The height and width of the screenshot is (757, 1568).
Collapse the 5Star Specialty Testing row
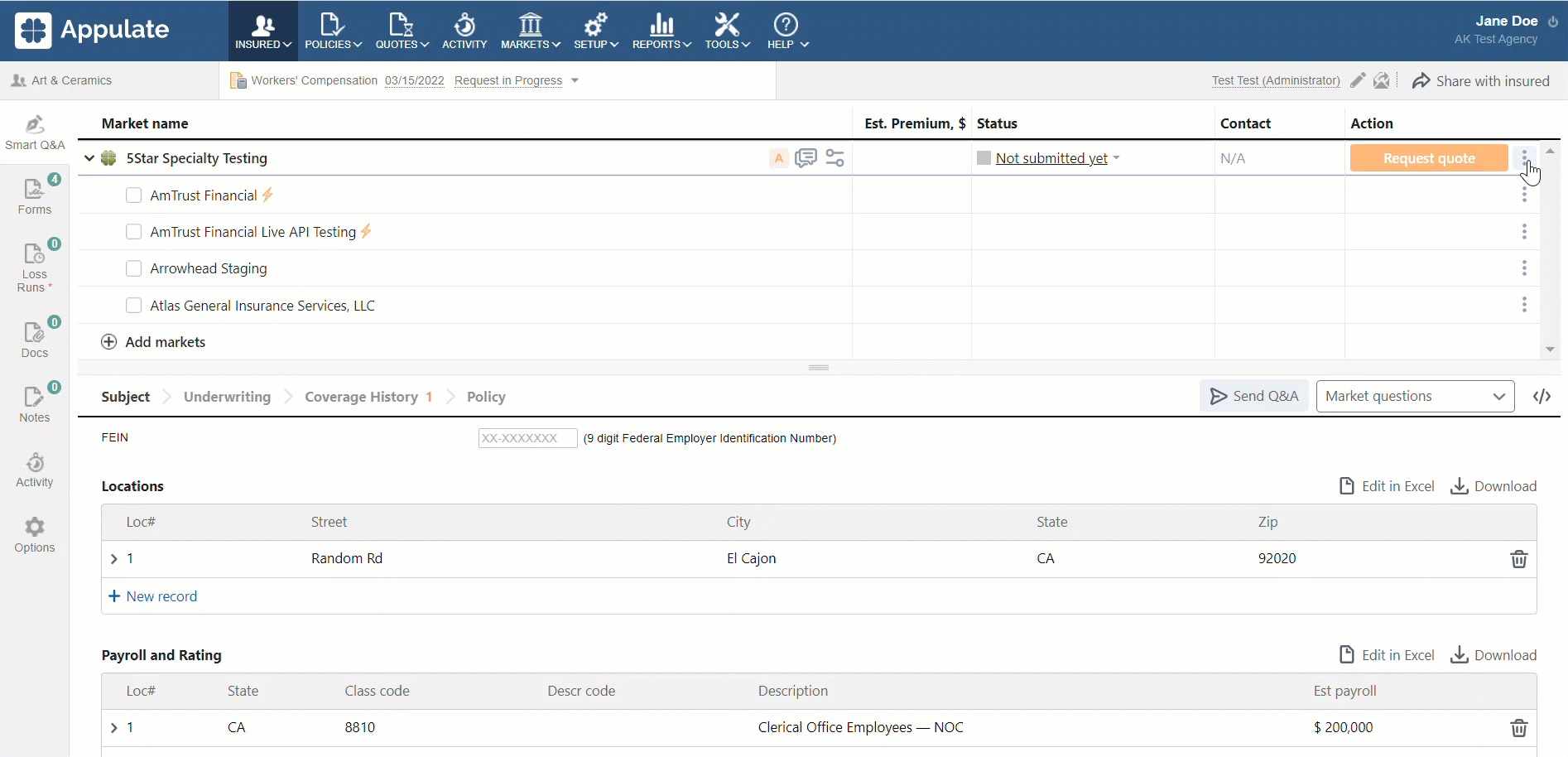click(x=89, y=158)
